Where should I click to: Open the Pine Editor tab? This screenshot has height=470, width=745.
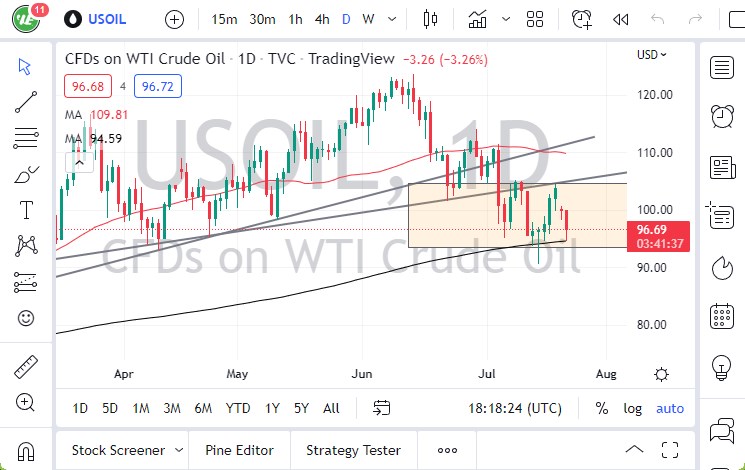point(240,450)
